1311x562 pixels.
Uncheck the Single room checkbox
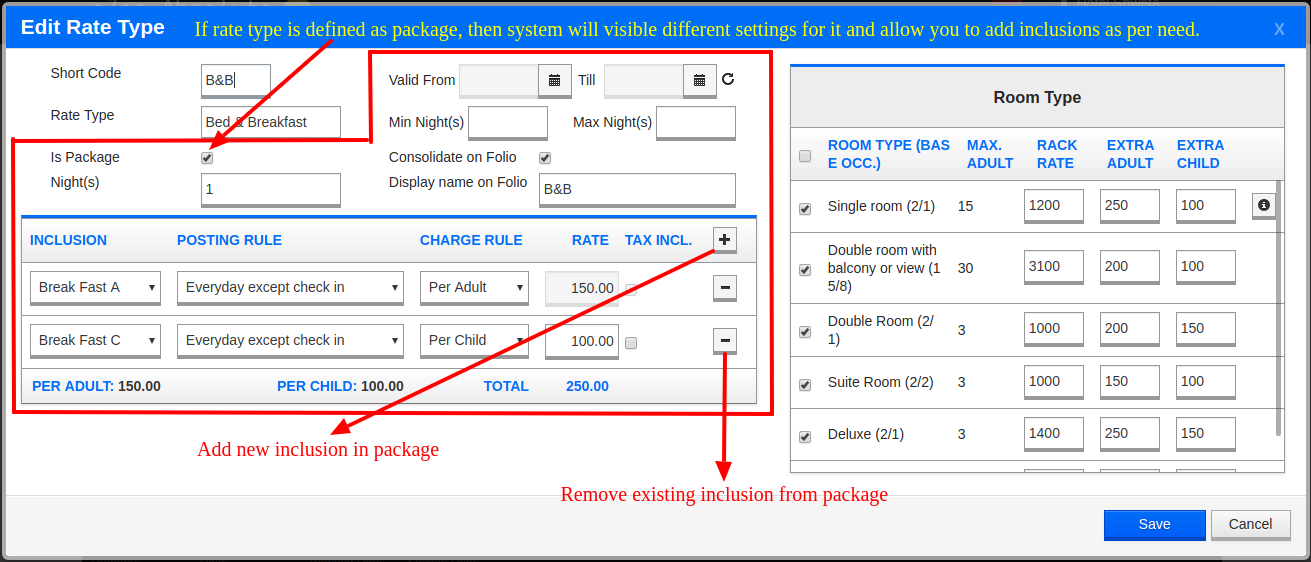[x=805, y=209]
